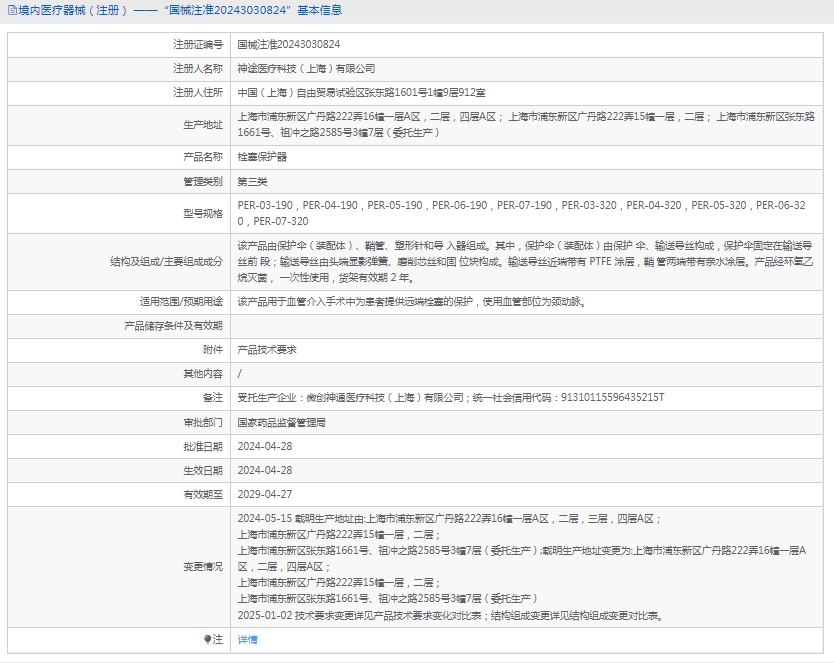The width and height of the screenshot is (834, 663).
Task: Click the empty 产品储存条件及有效期 value cell
Action: [528, 326]
